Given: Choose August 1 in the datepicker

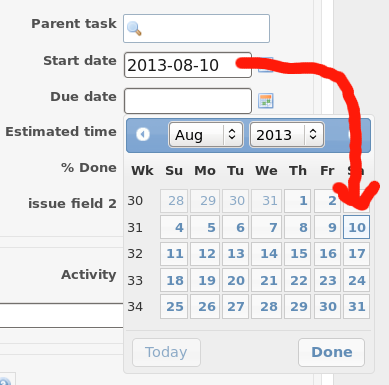Looking at the screenshot, I should click(x=297, y=201).
